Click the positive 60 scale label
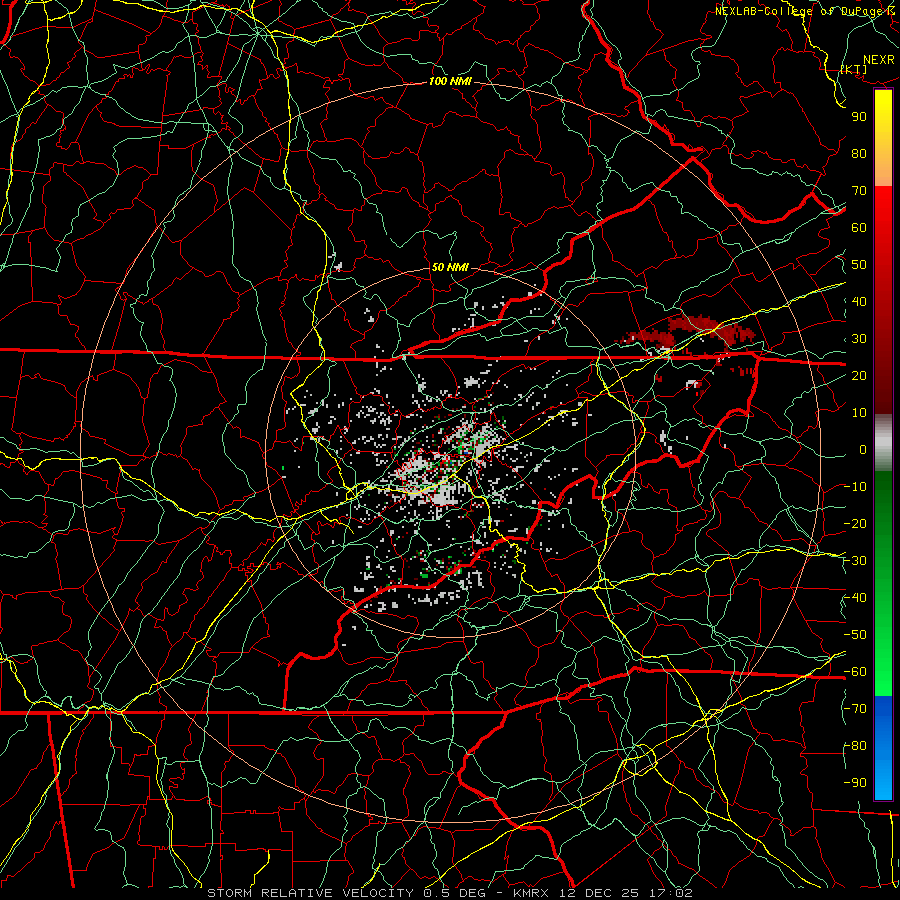Image resolution: width=900 pixels, height=900 pixels. tap(859, 227)
